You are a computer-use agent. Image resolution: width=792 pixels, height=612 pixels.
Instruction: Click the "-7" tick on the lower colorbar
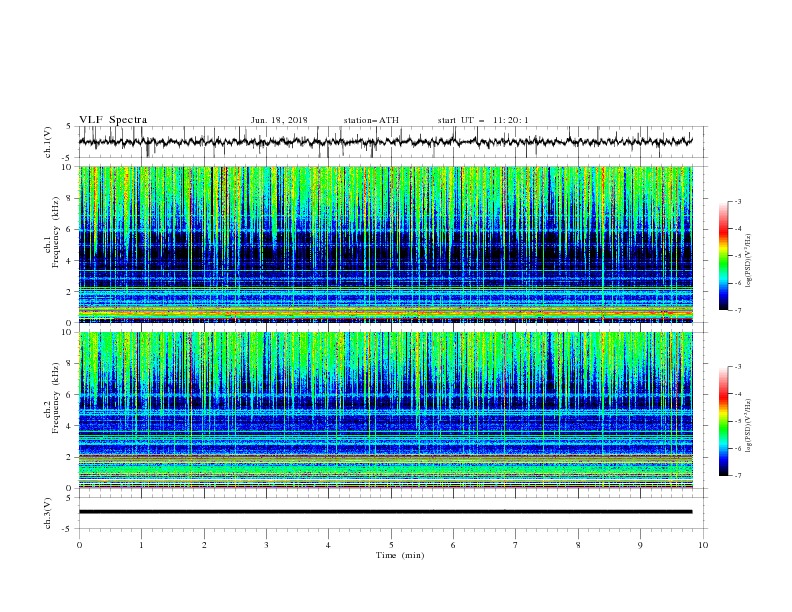pyautogui.click(x=737, y=475)
